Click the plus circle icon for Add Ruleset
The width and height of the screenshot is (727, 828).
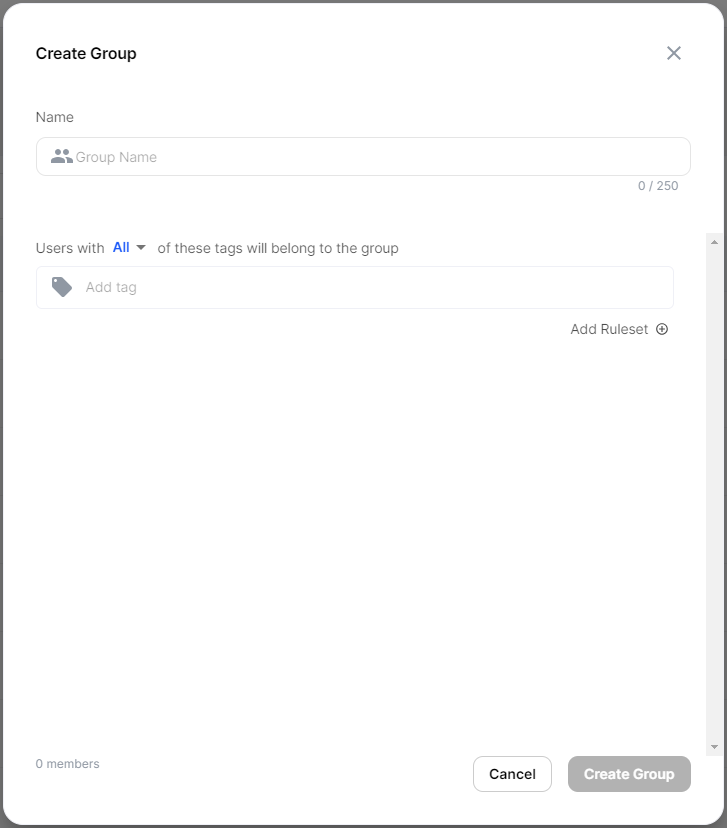pos(662,329)
